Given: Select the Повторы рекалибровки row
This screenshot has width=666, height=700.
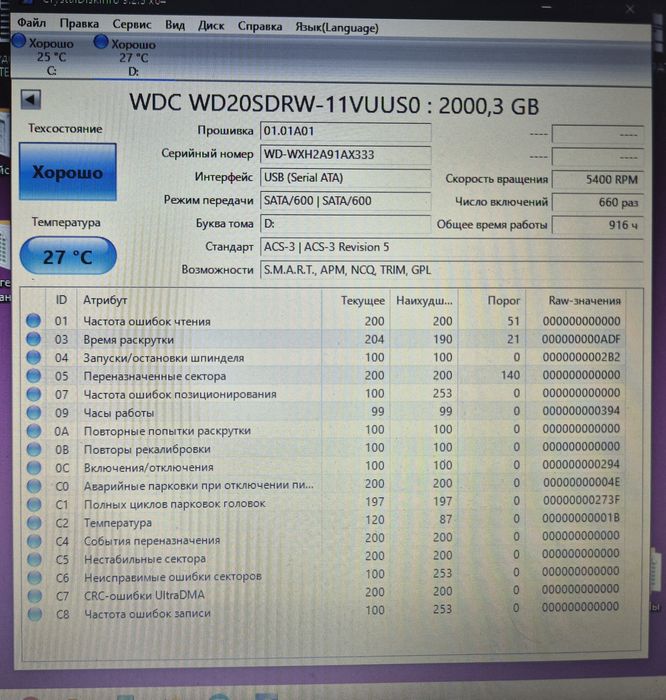Looking at the screenshot, I should 324,448.
